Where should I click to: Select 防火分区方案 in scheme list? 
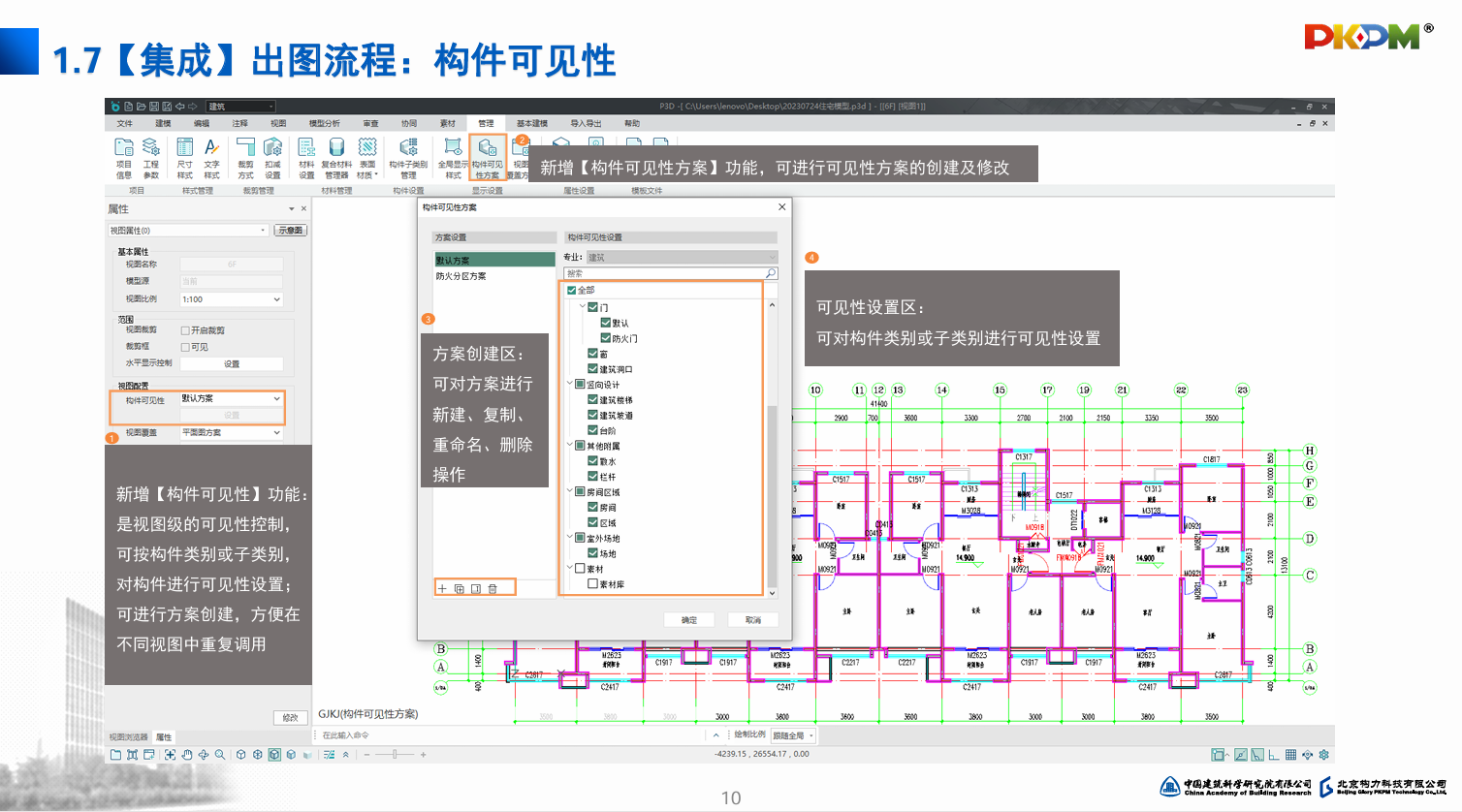[461, 276]
